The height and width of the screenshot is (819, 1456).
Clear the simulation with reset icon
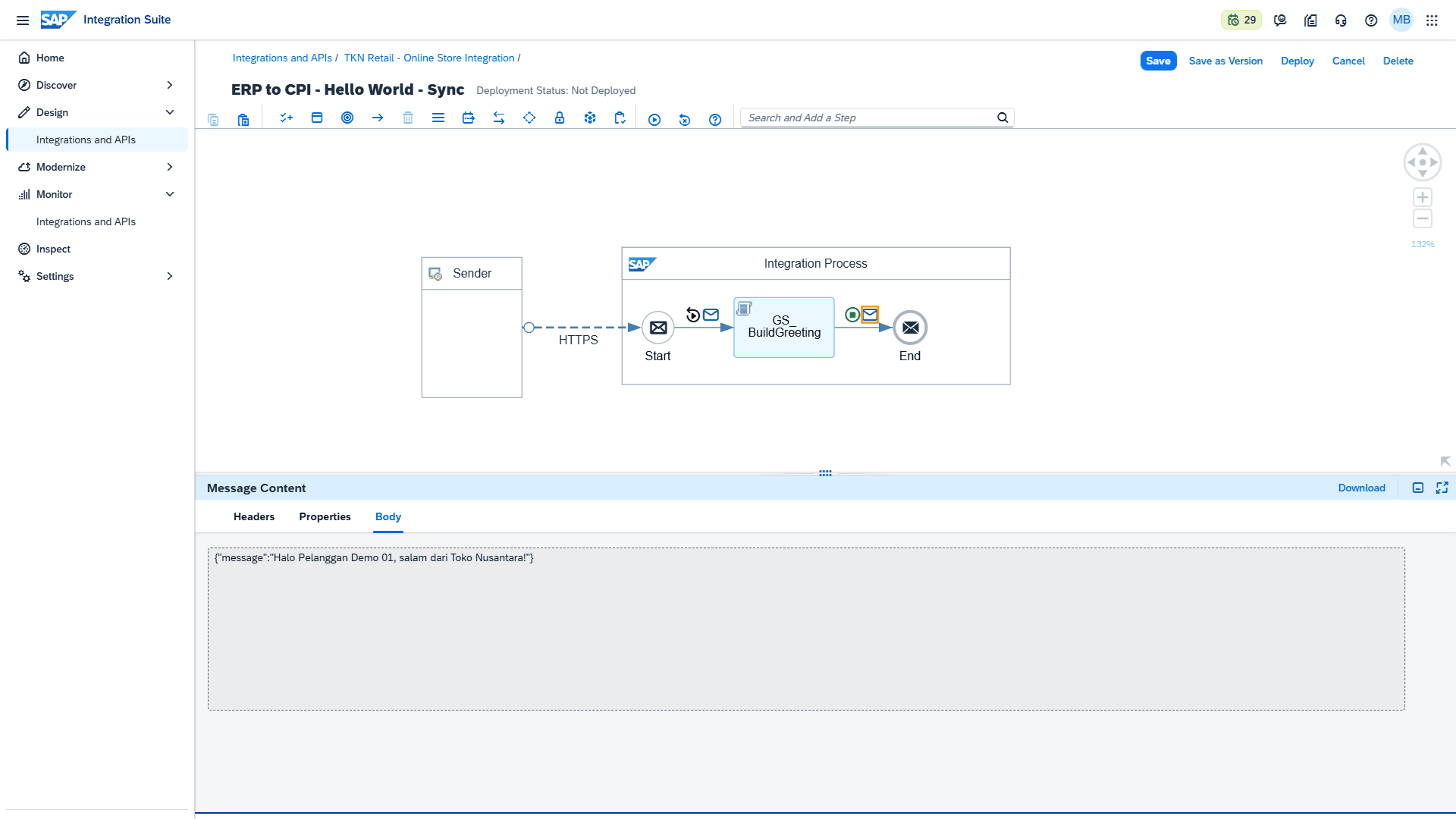point(685,120)
